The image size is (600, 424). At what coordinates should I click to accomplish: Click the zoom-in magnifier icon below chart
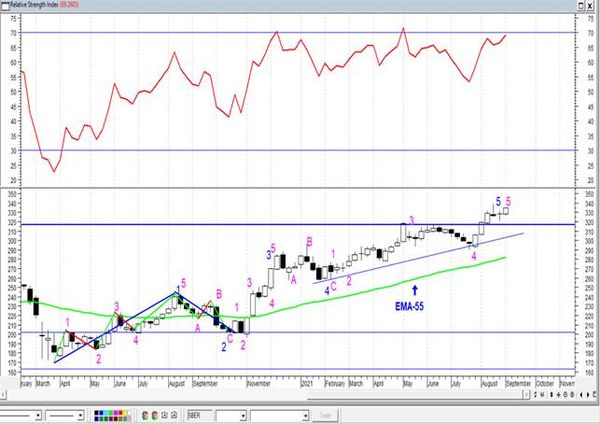(x=565, y=395)
